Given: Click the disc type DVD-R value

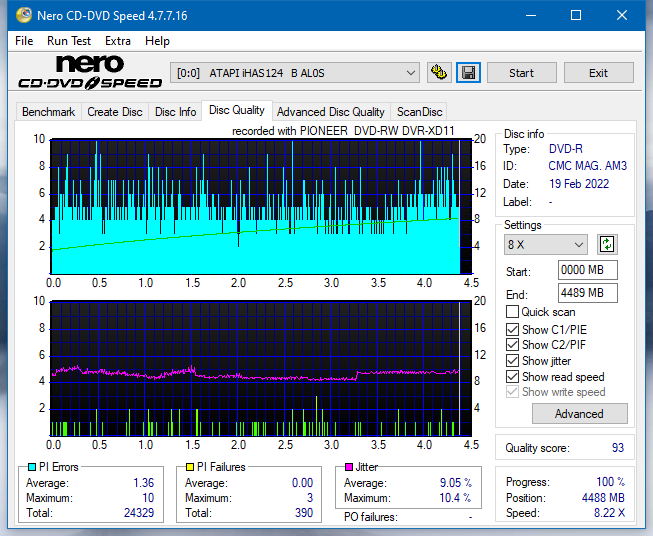Looking at the screenshot, I should tap(566, 149).
